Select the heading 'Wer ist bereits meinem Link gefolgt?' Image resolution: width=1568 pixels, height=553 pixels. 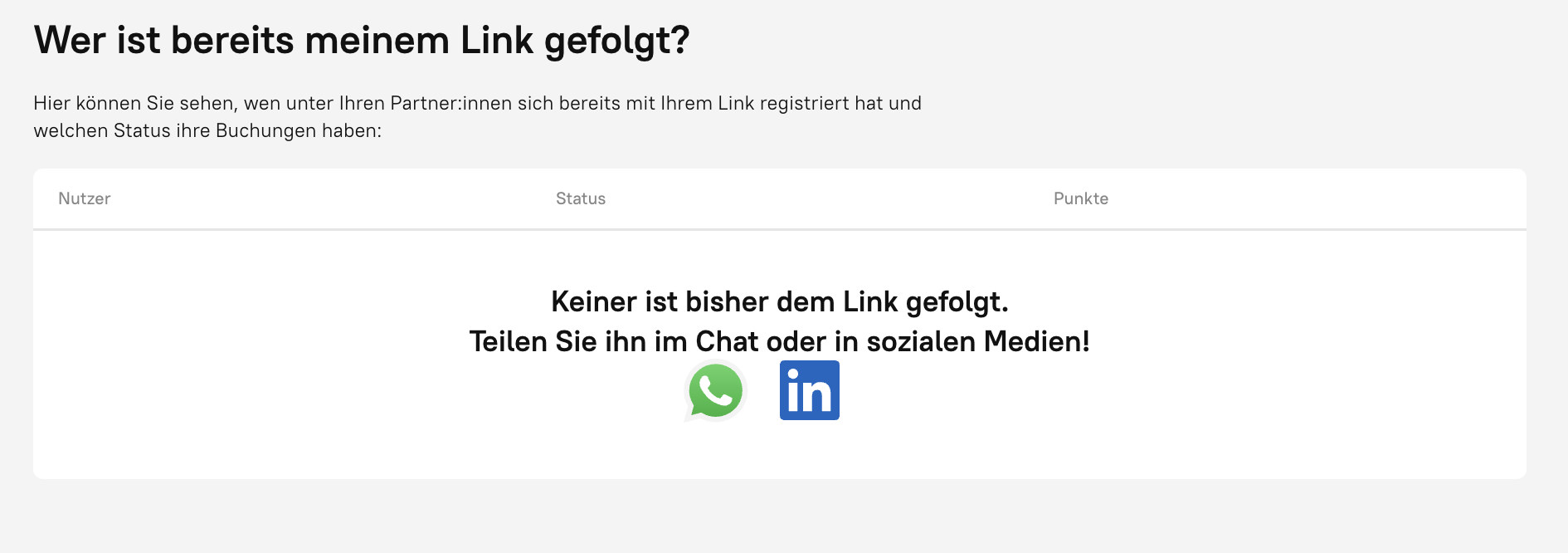pyautogui.click(x=362, y=40)
